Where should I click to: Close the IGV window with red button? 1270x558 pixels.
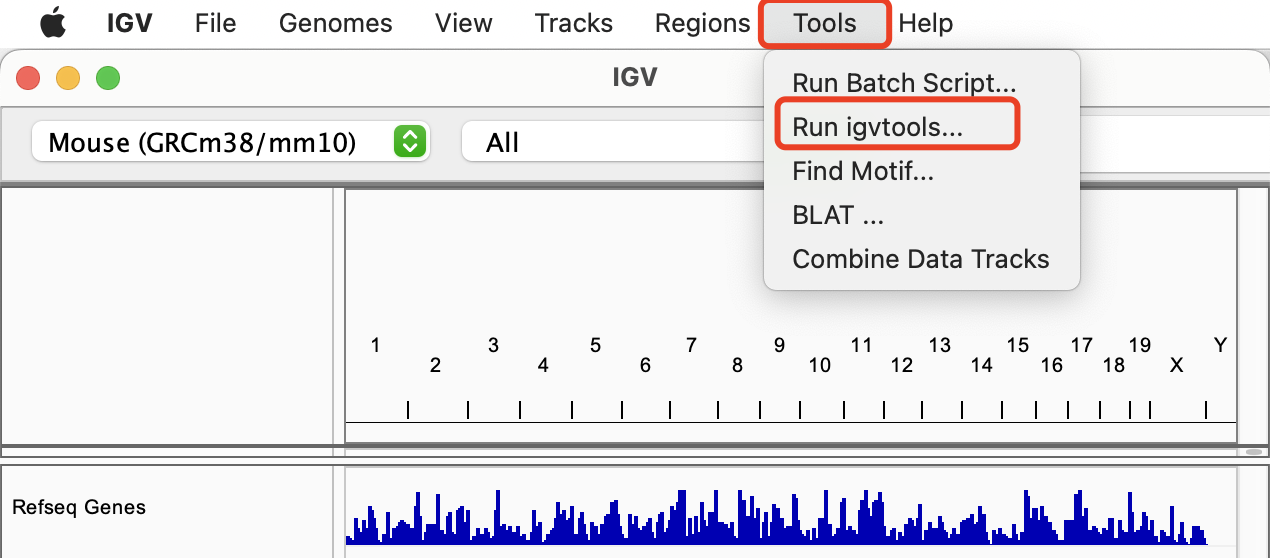[28, 77]
